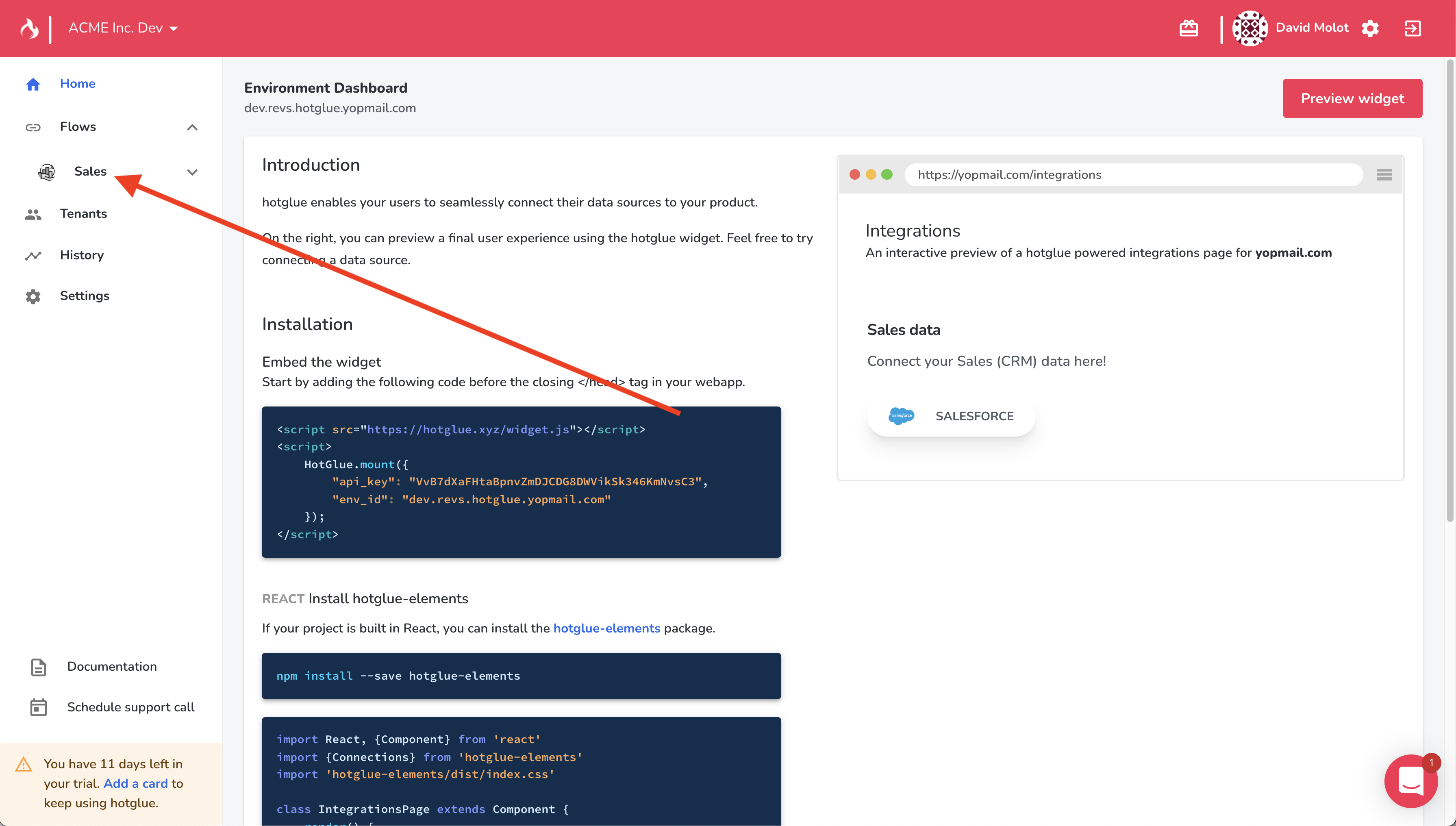Click the calendar icon for support call
The image size is (1456, 826).
tap(38, 707)
